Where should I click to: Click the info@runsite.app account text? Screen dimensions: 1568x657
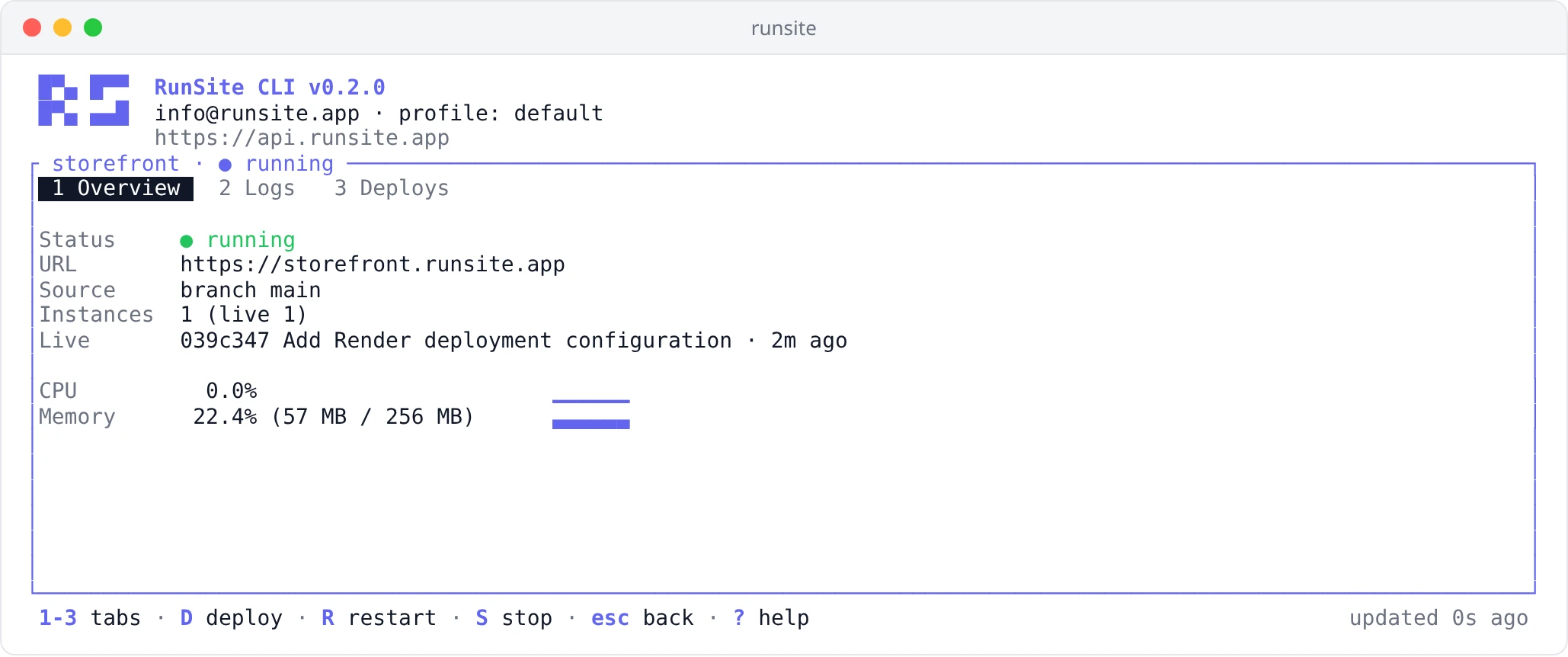point(257,114)
